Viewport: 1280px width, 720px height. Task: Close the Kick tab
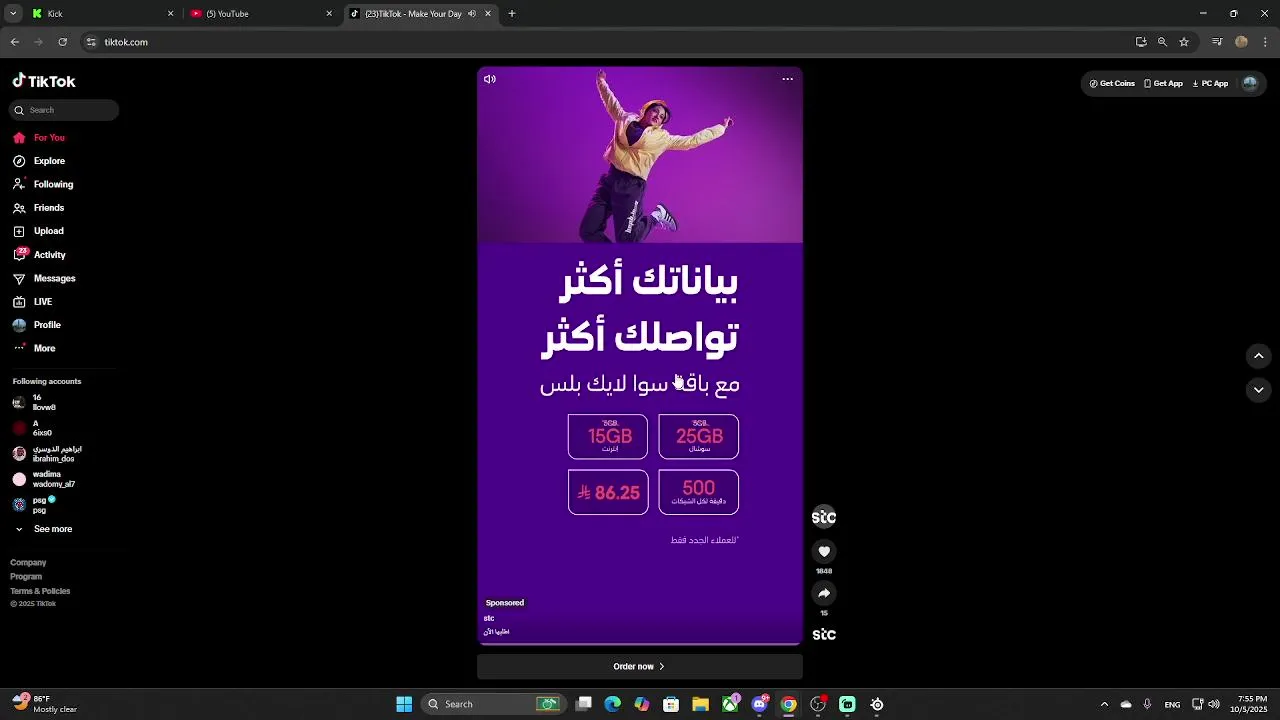(x=170, y=14)
